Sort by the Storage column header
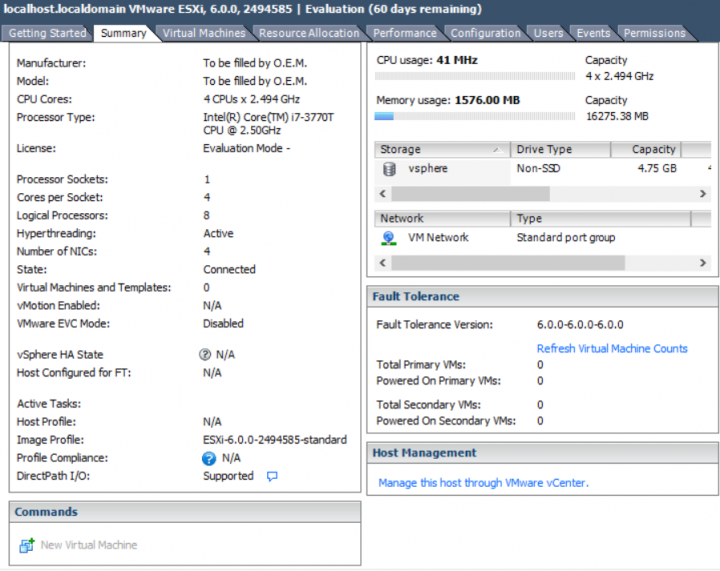 tap(442, 150)
